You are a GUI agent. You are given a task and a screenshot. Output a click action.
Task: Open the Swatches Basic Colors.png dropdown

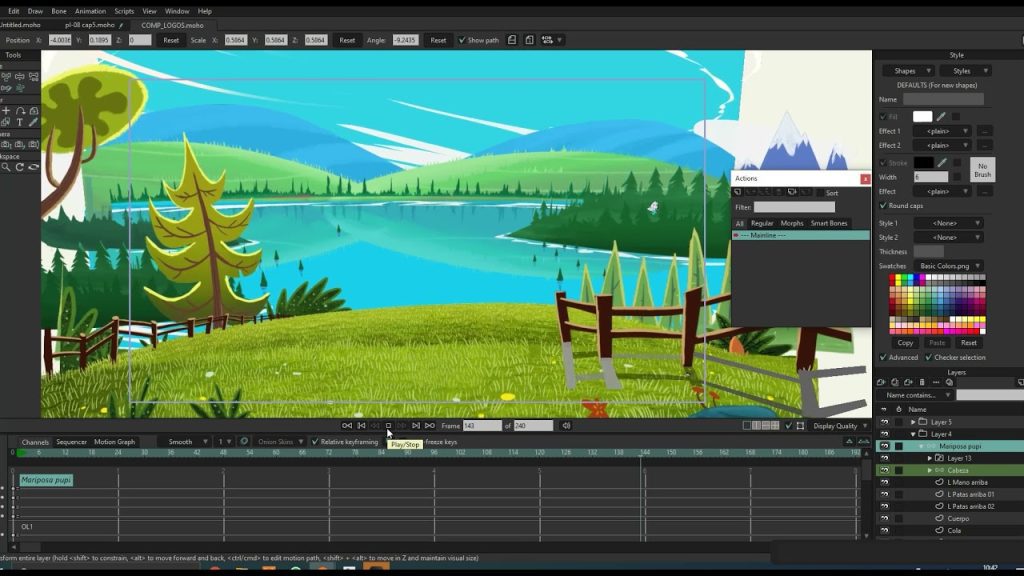[948, 266]
